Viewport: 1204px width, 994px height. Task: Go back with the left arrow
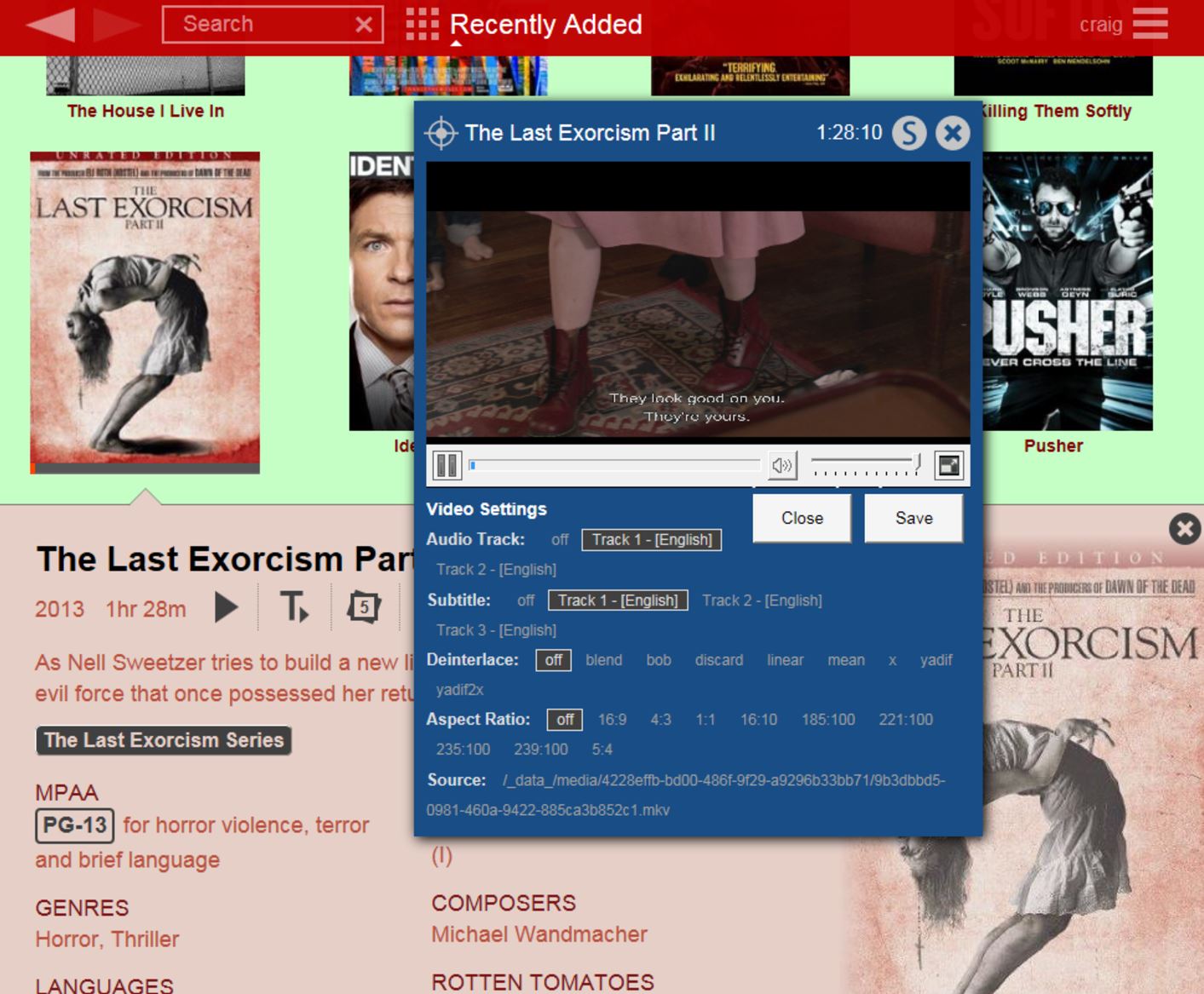51,25
